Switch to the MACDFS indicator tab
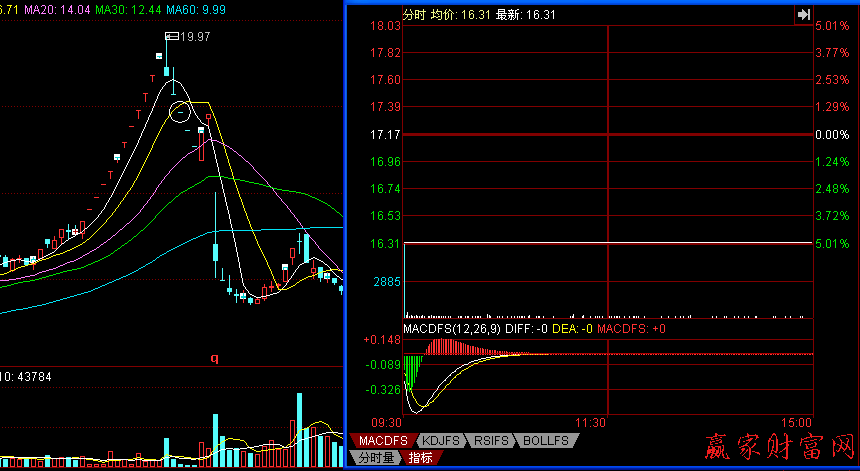860x471 pixels. (382, 441)
